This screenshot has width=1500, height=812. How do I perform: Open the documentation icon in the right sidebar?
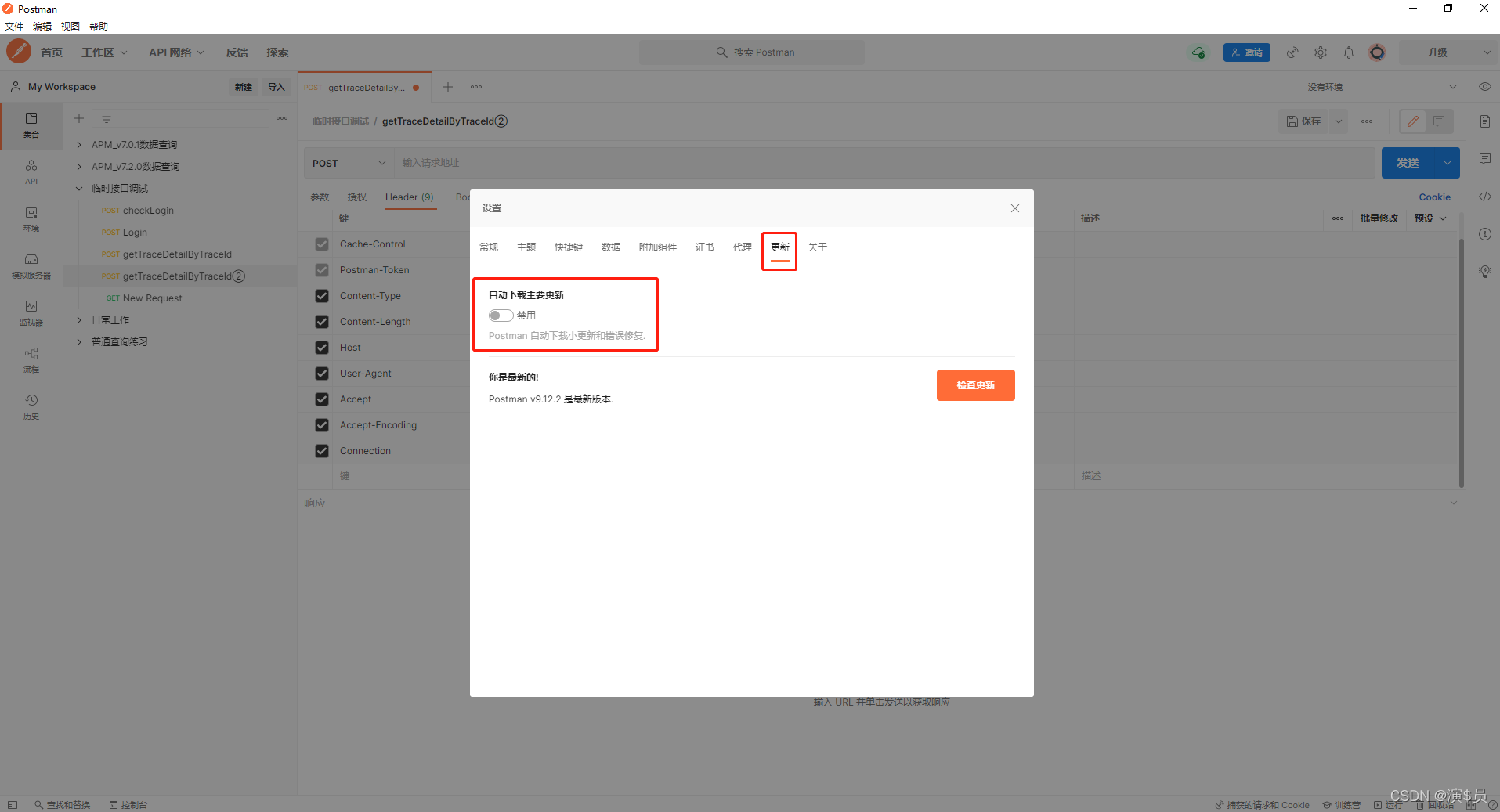(1485, 121)
